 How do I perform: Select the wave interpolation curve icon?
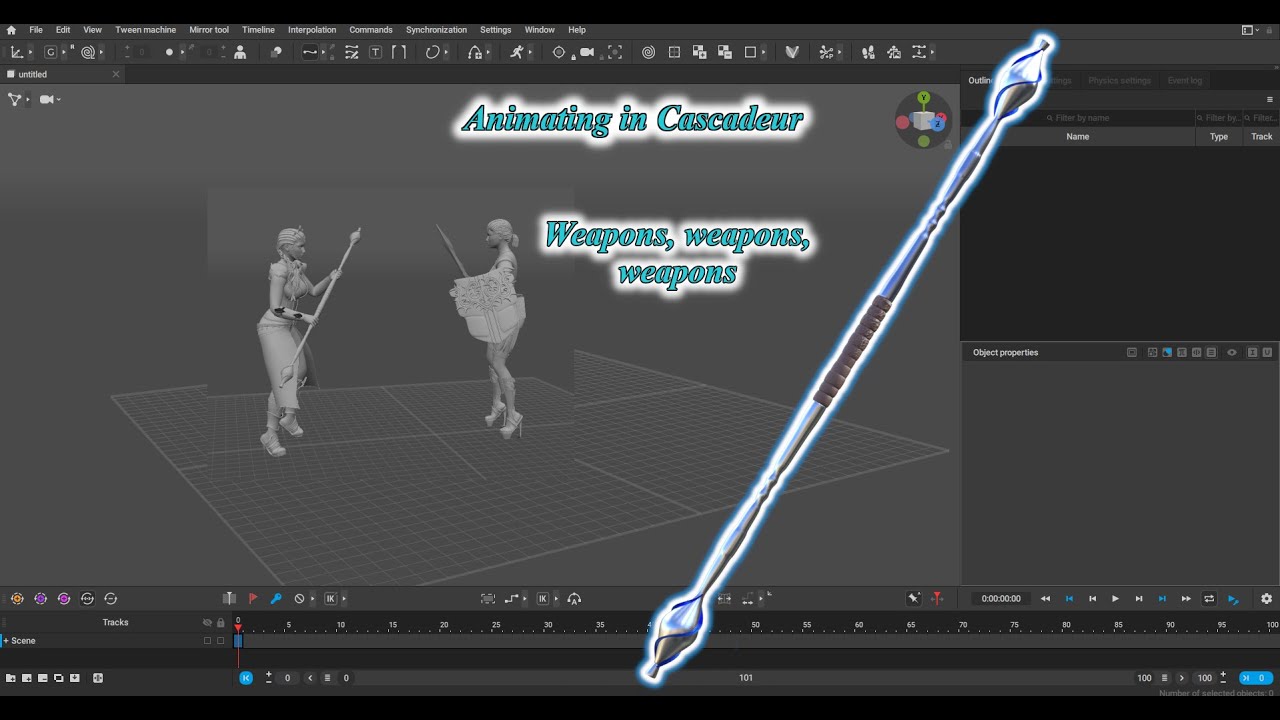pyautogui.click(x=310, y=52)
